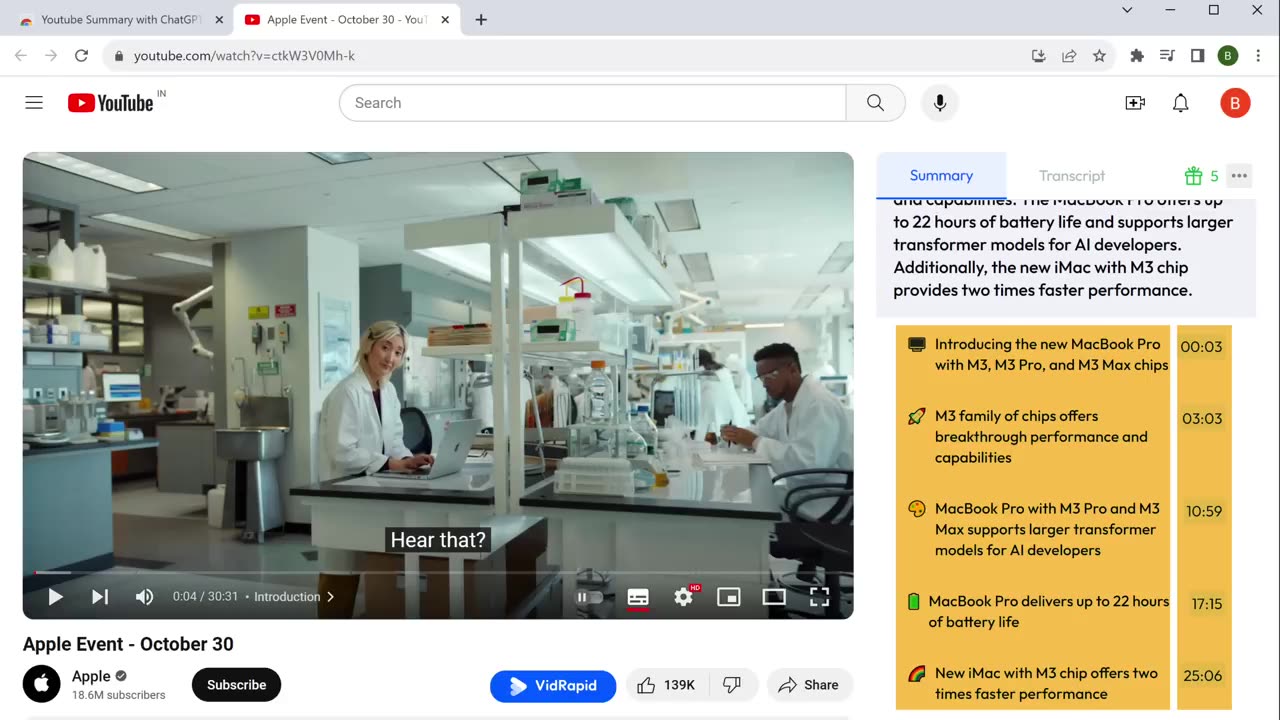The image size is (1280, 720).
Task: Dislike the video with thumbs down
Action: (x=733, y=685)
